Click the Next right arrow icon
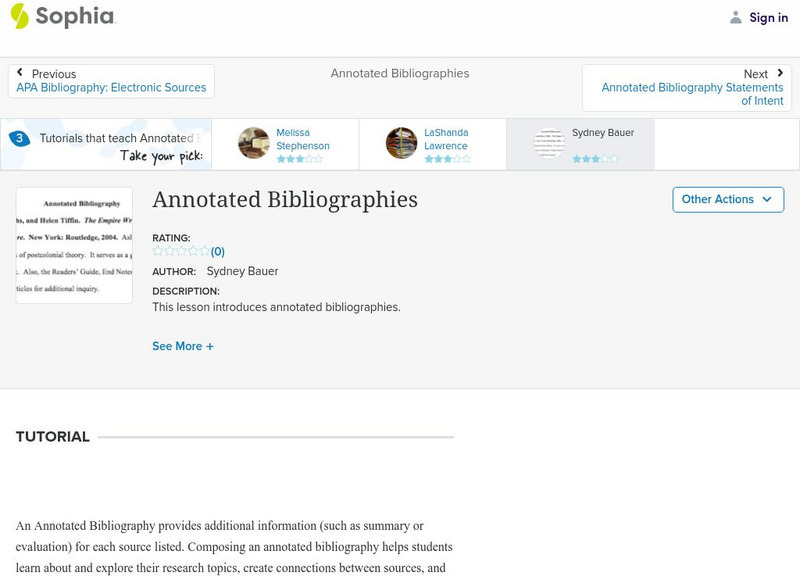 click(x=777, y=73)
